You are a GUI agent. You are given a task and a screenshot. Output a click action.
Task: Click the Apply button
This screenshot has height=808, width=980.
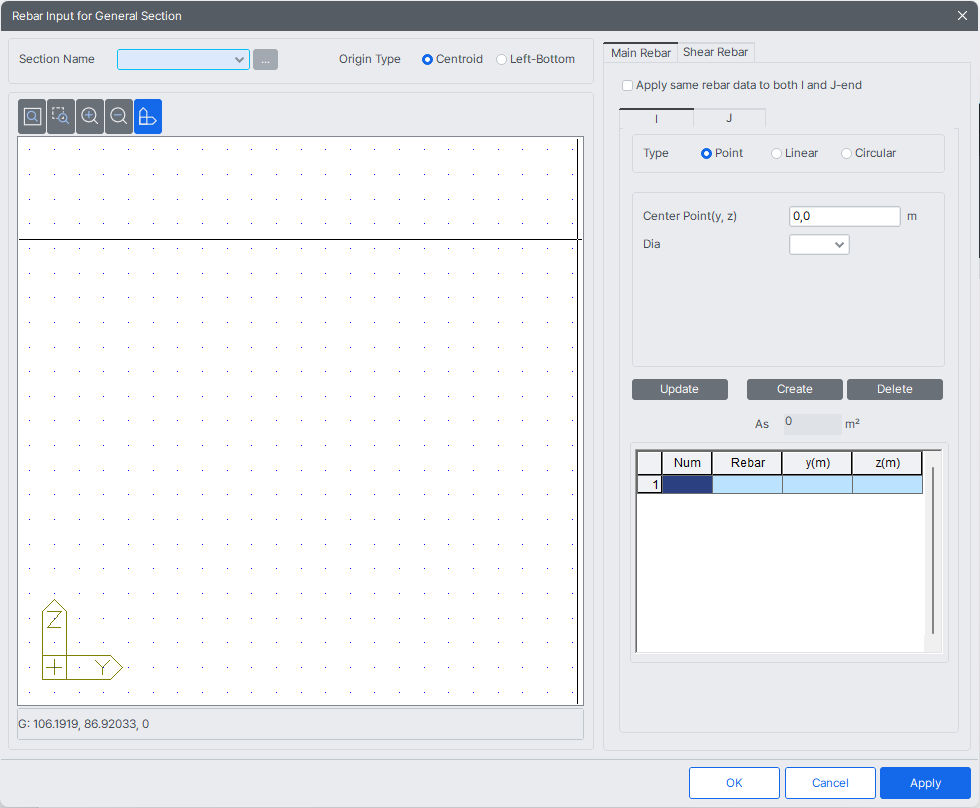925,783
